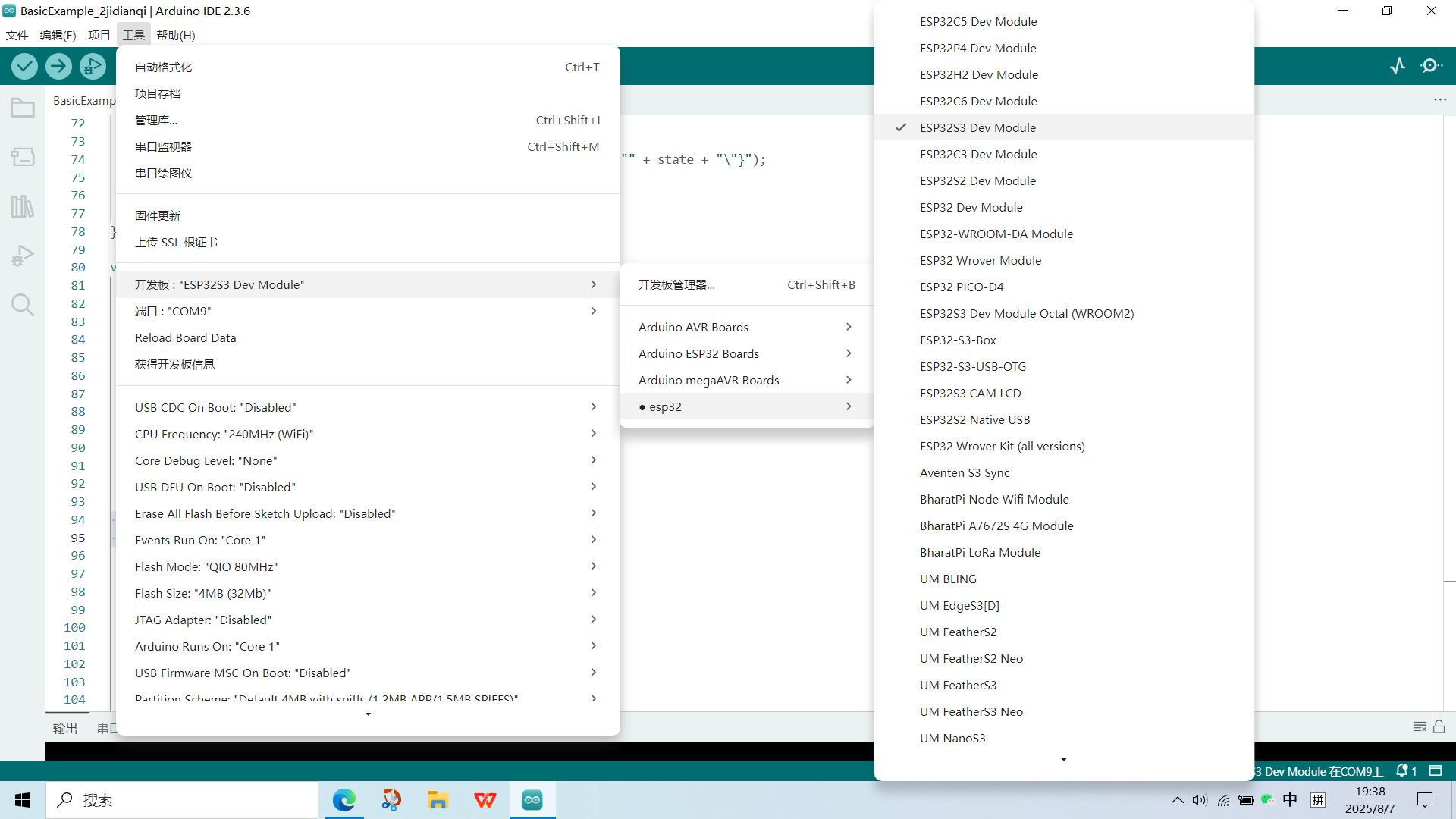Click the Upload arrow button
Image resolution: width=1456 pixels, height=819 pixels.
pyautogui.click(x=58, y=67)
